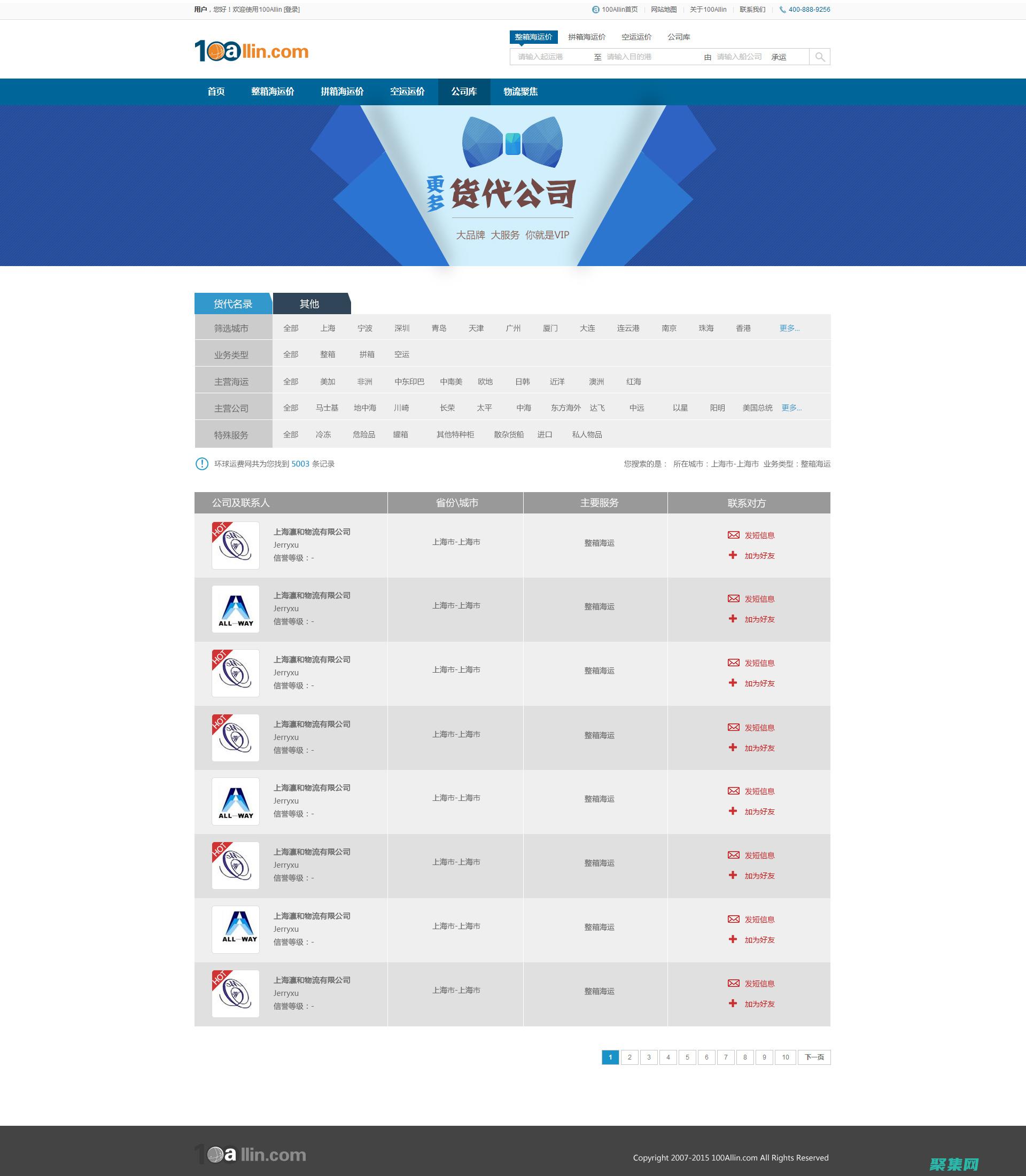This screenshot has width=1026, height=1176.
Task: Click page 2 pagination button
Action: (628, 1057)
